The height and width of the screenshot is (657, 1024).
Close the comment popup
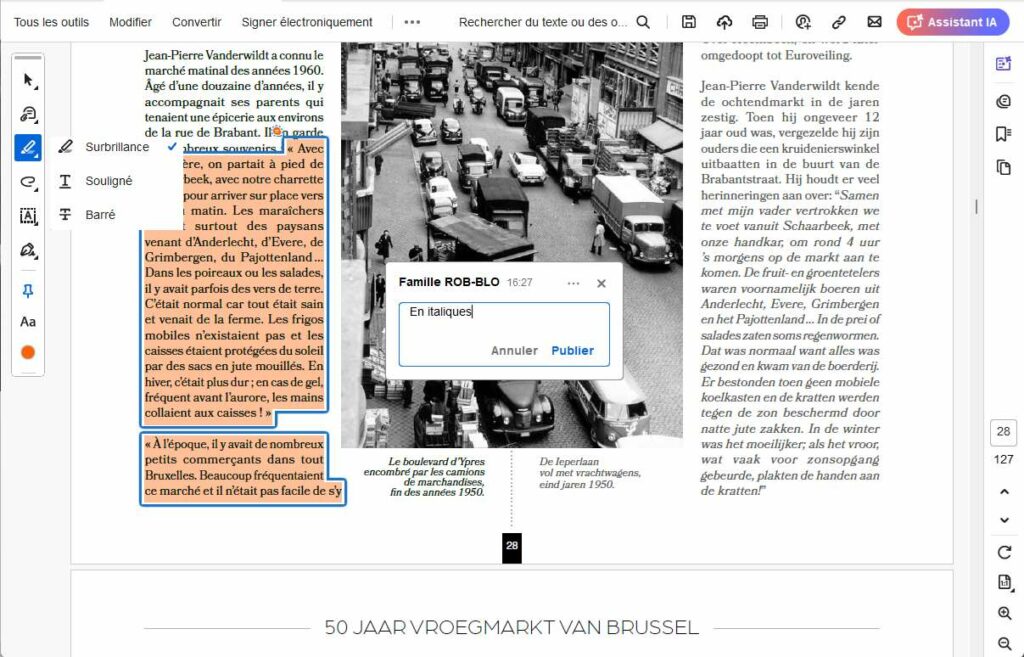click(x=601, y=283)
